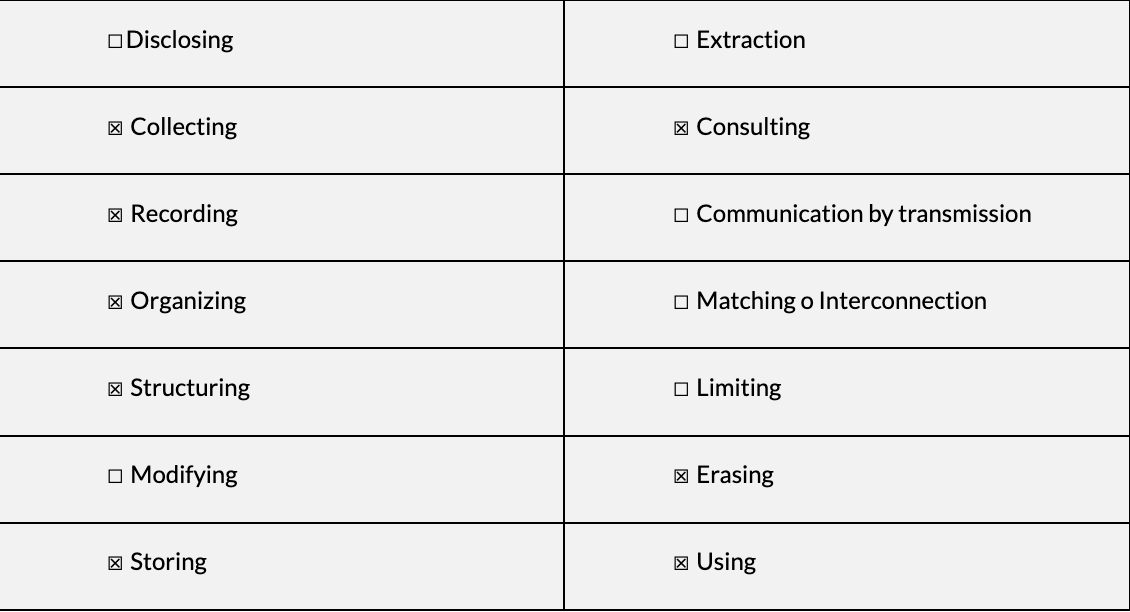
Task: Check the Matching o Interconnection checkbox
Action: tap(681, 302)
